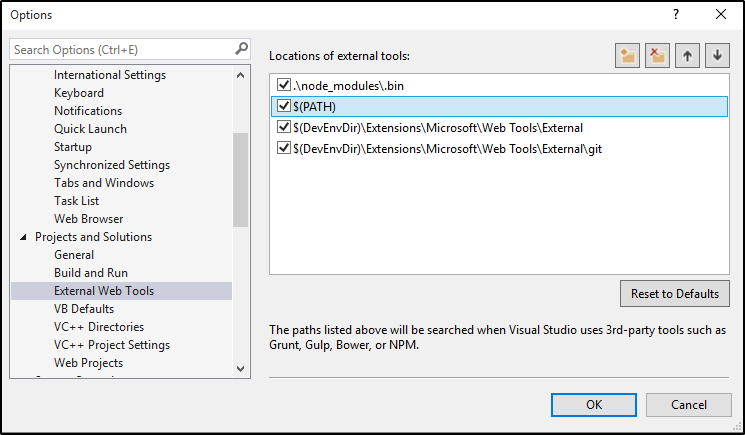Uncheck the .\node_modules\.bin checkbox
Image resolution: width=745 pixels, height=435 pixels.
point(284,85)
